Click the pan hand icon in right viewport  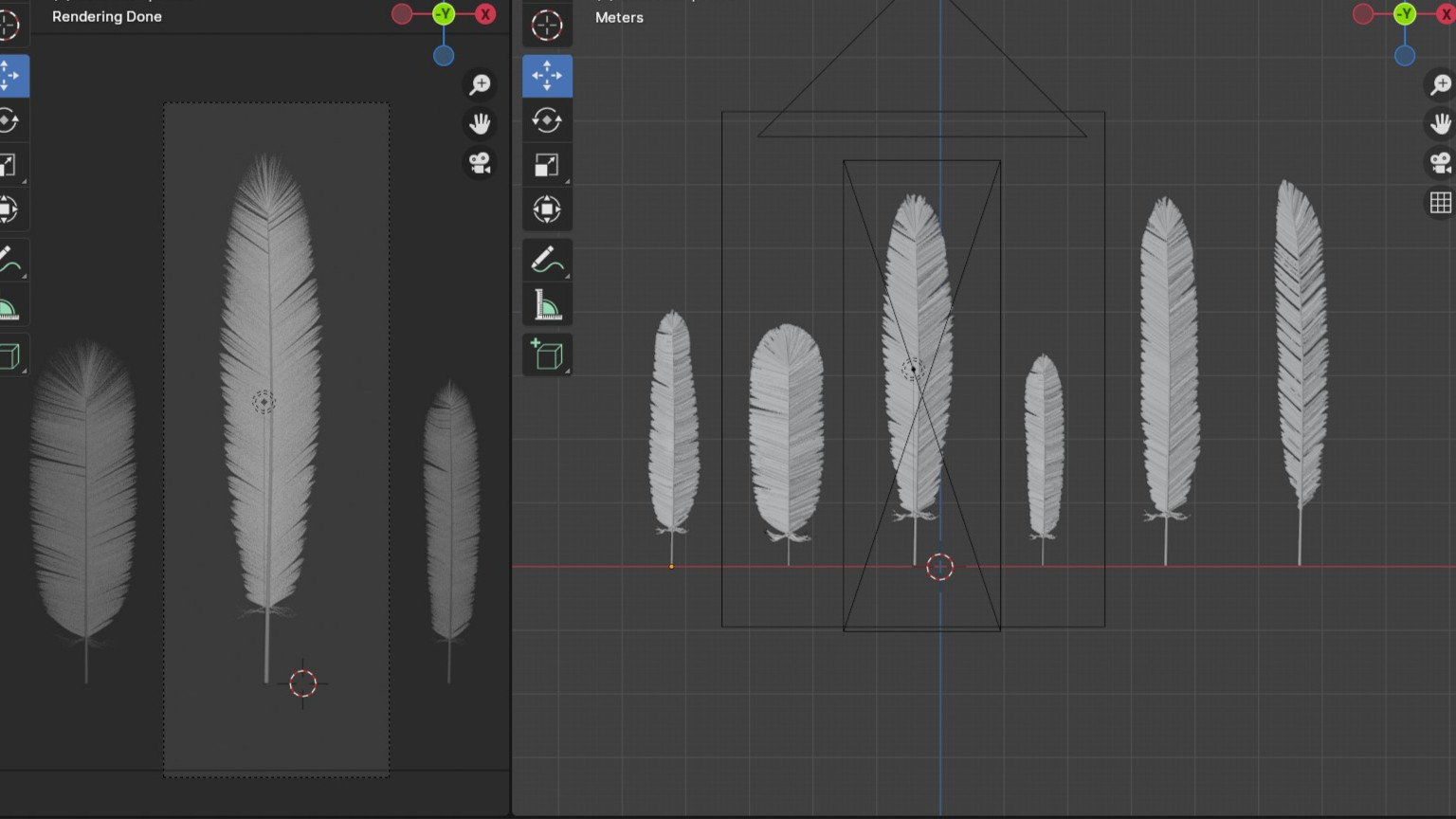click(x=1440, y=123)
